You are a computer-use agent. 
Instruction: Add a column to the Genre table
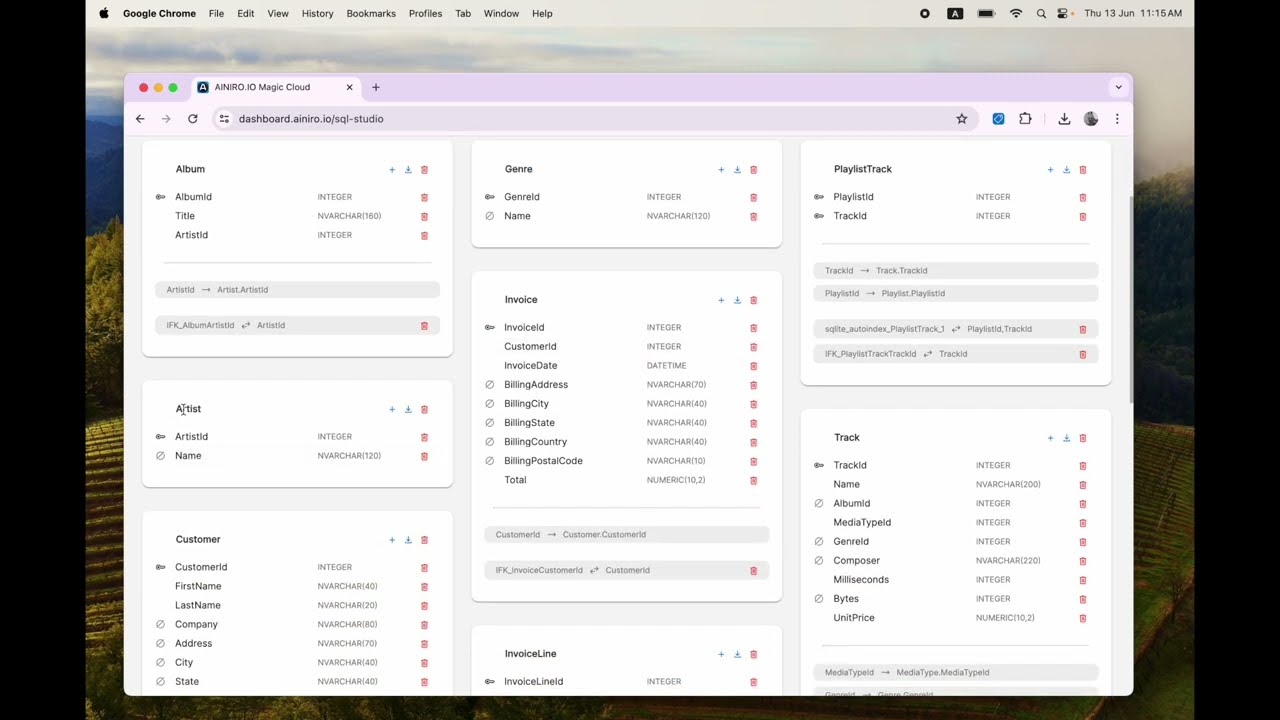click(721, 170)
